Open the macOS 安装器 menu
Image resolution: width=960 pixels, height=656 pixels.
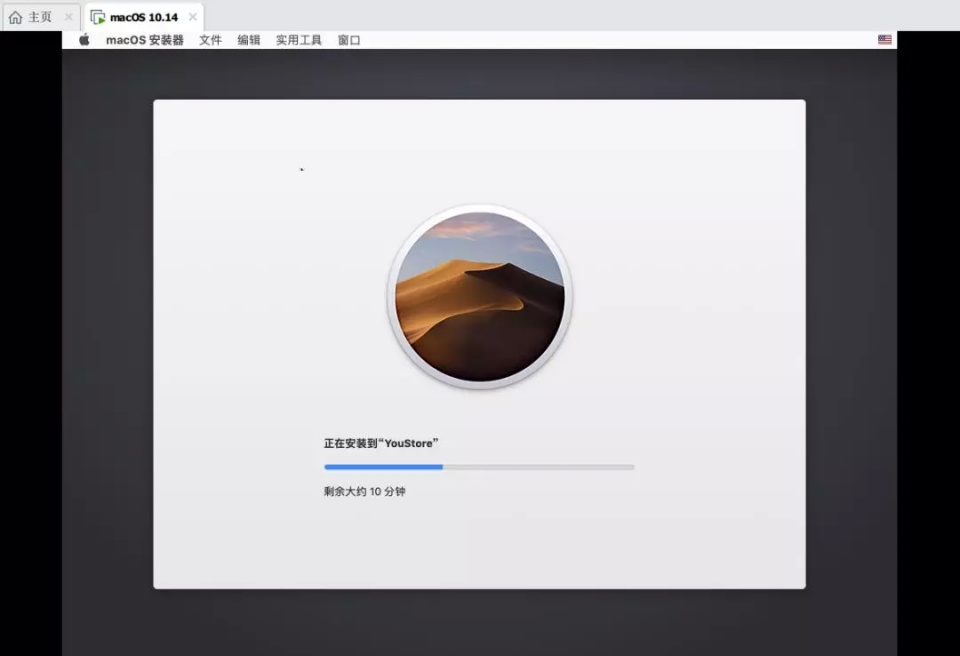144,40
